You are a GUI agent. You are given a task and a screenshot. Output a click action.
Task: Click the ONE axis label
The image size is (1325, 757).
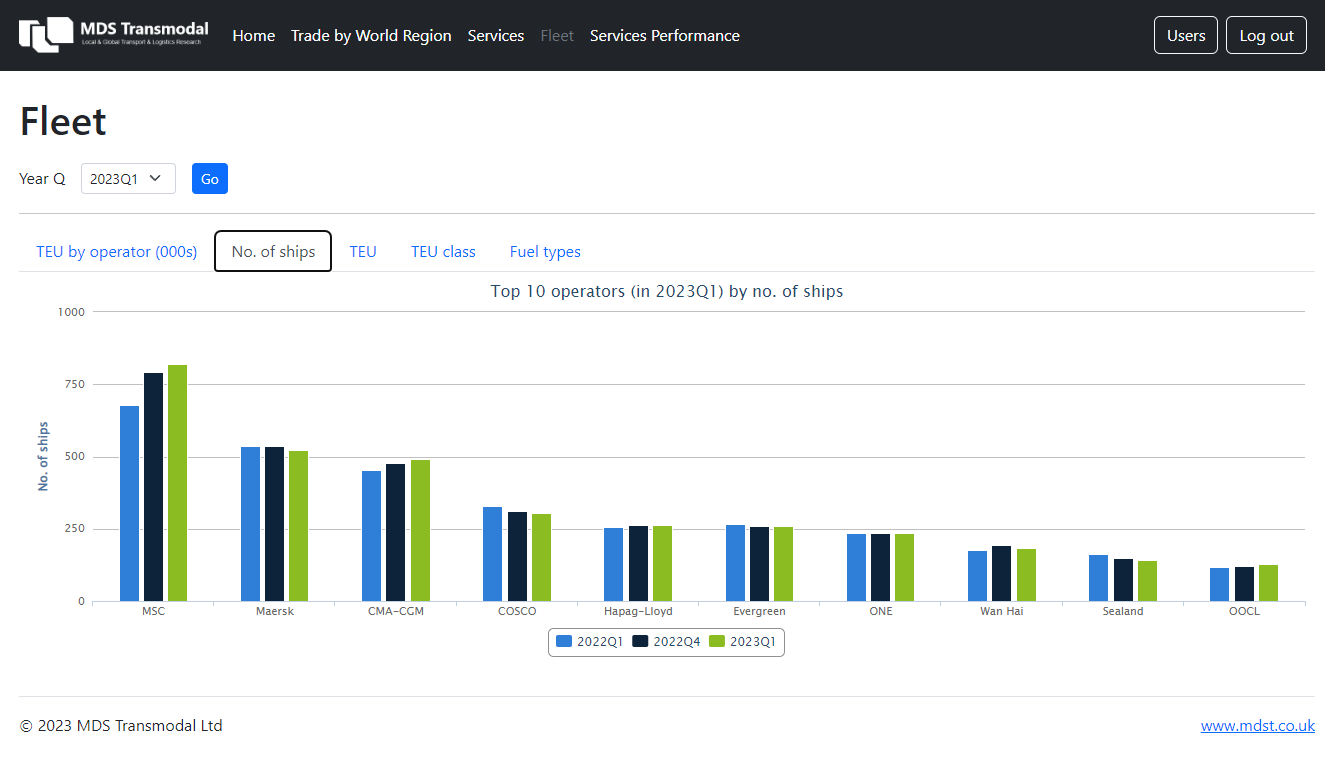click(881, 611)
